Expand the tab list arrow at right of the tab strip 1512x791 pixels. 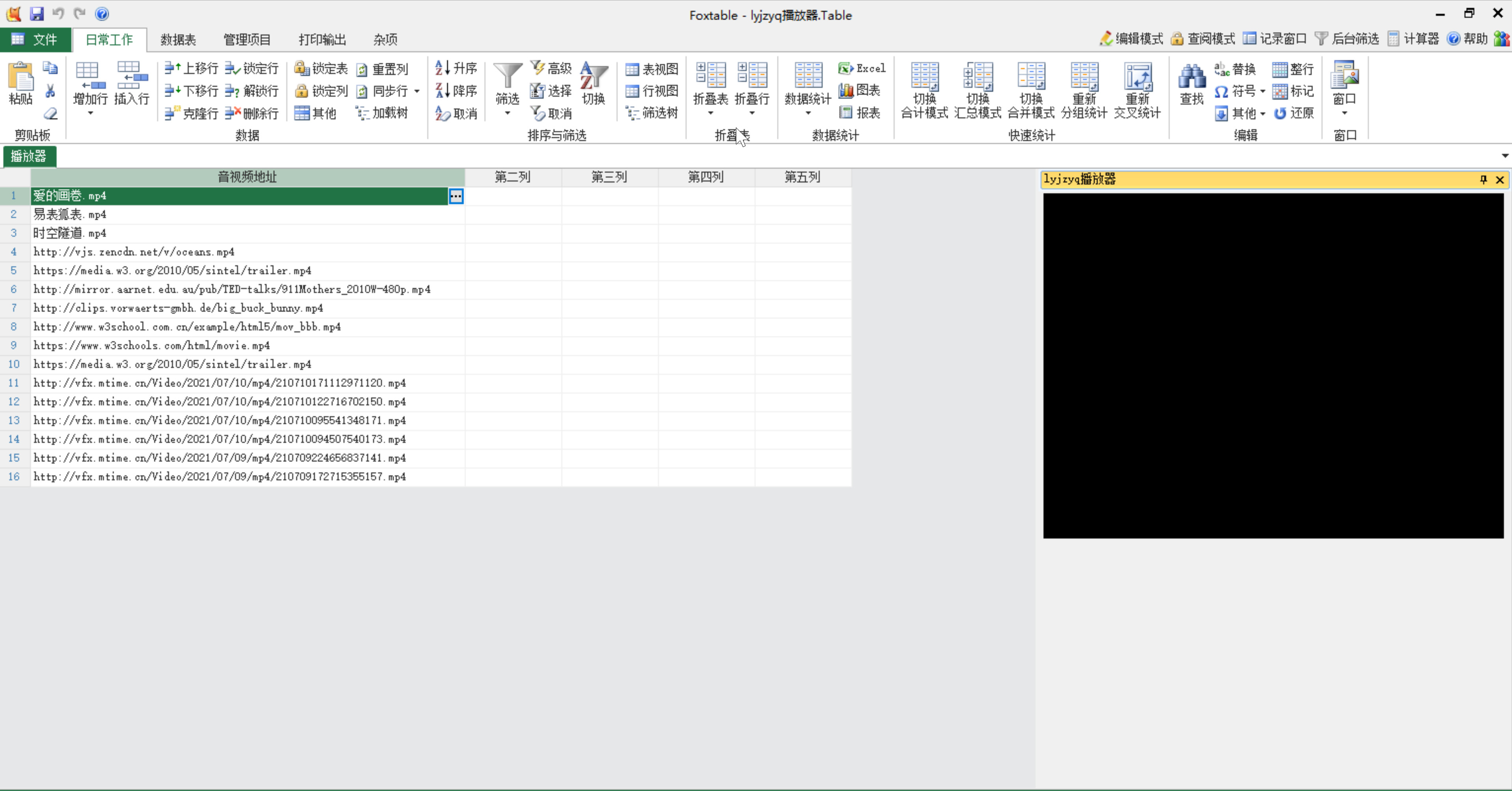point(1505,155)
